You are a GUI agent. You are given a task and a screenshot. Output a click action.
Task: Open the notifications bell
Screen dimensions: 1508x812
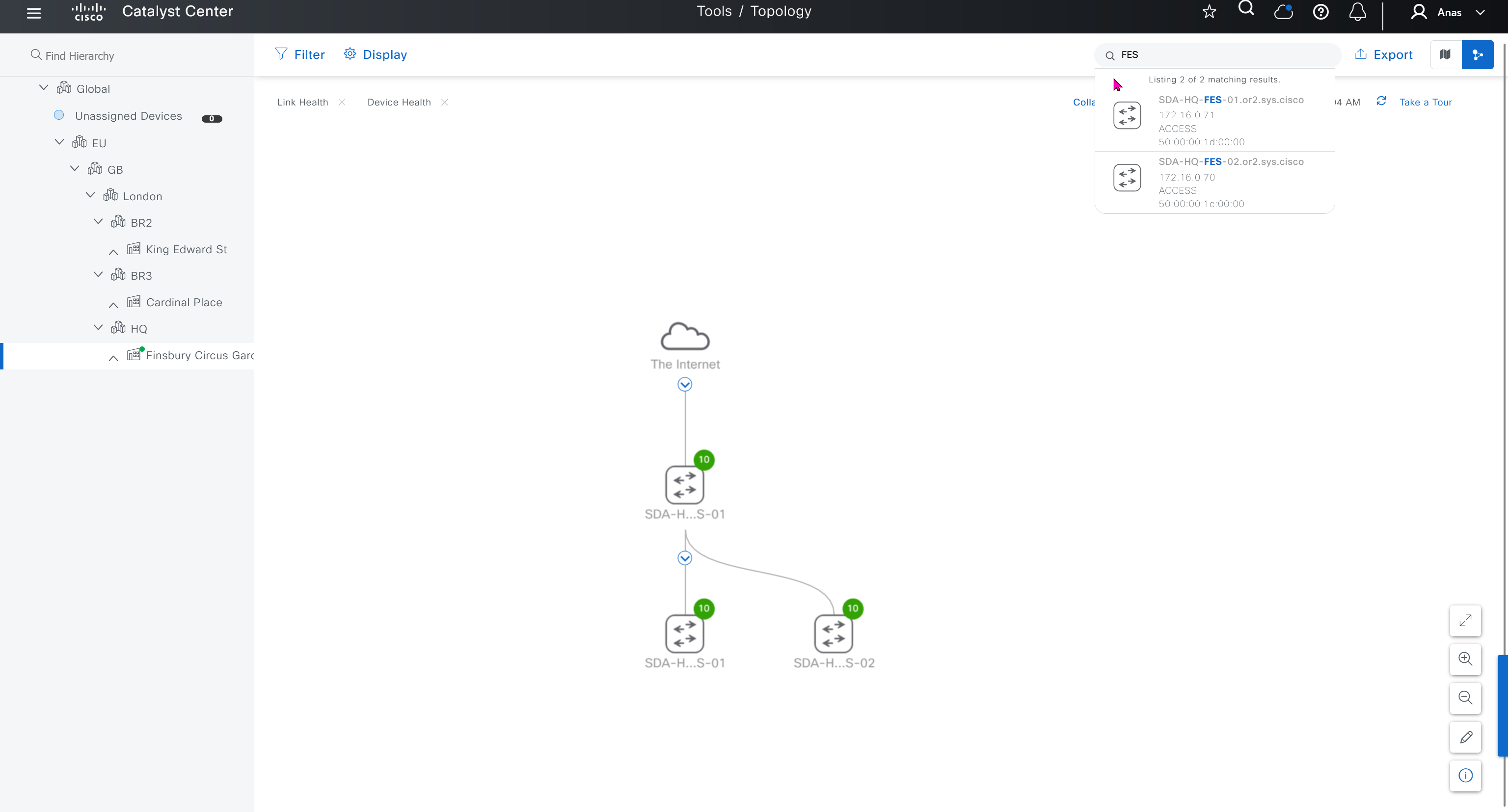tap(1358, 12)
